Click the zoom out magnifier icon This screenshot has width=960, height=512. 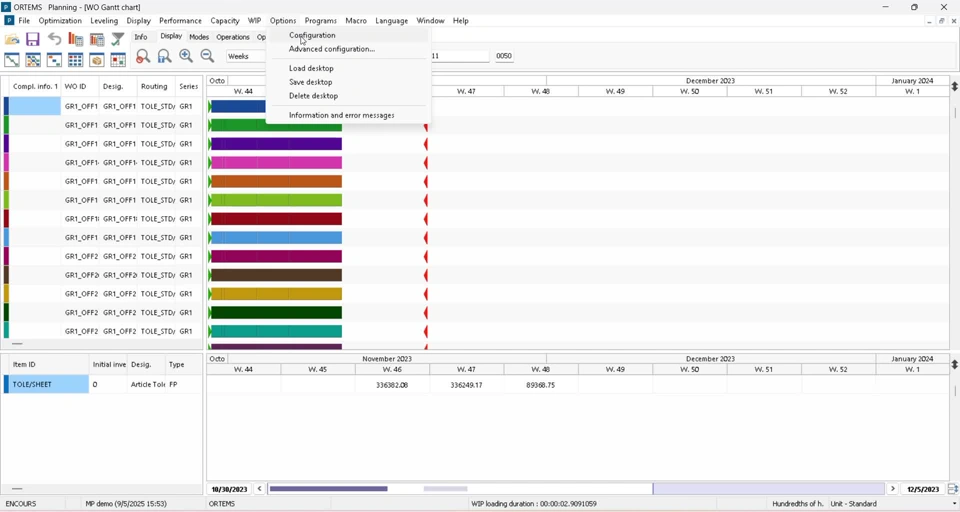(x=207, y=56)
